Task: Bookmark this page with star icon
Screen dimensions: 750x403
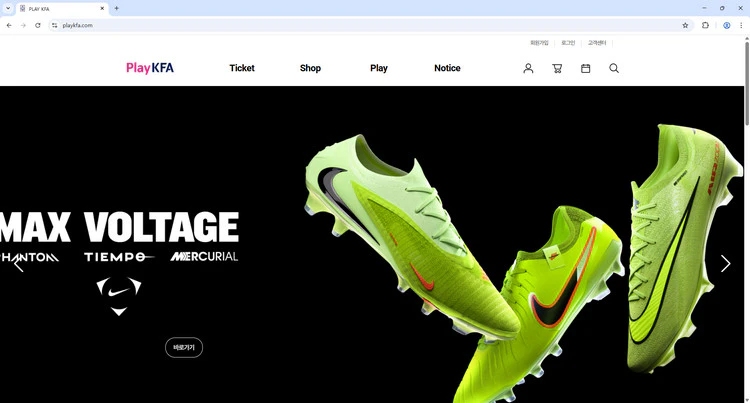Action: point(685,25)
